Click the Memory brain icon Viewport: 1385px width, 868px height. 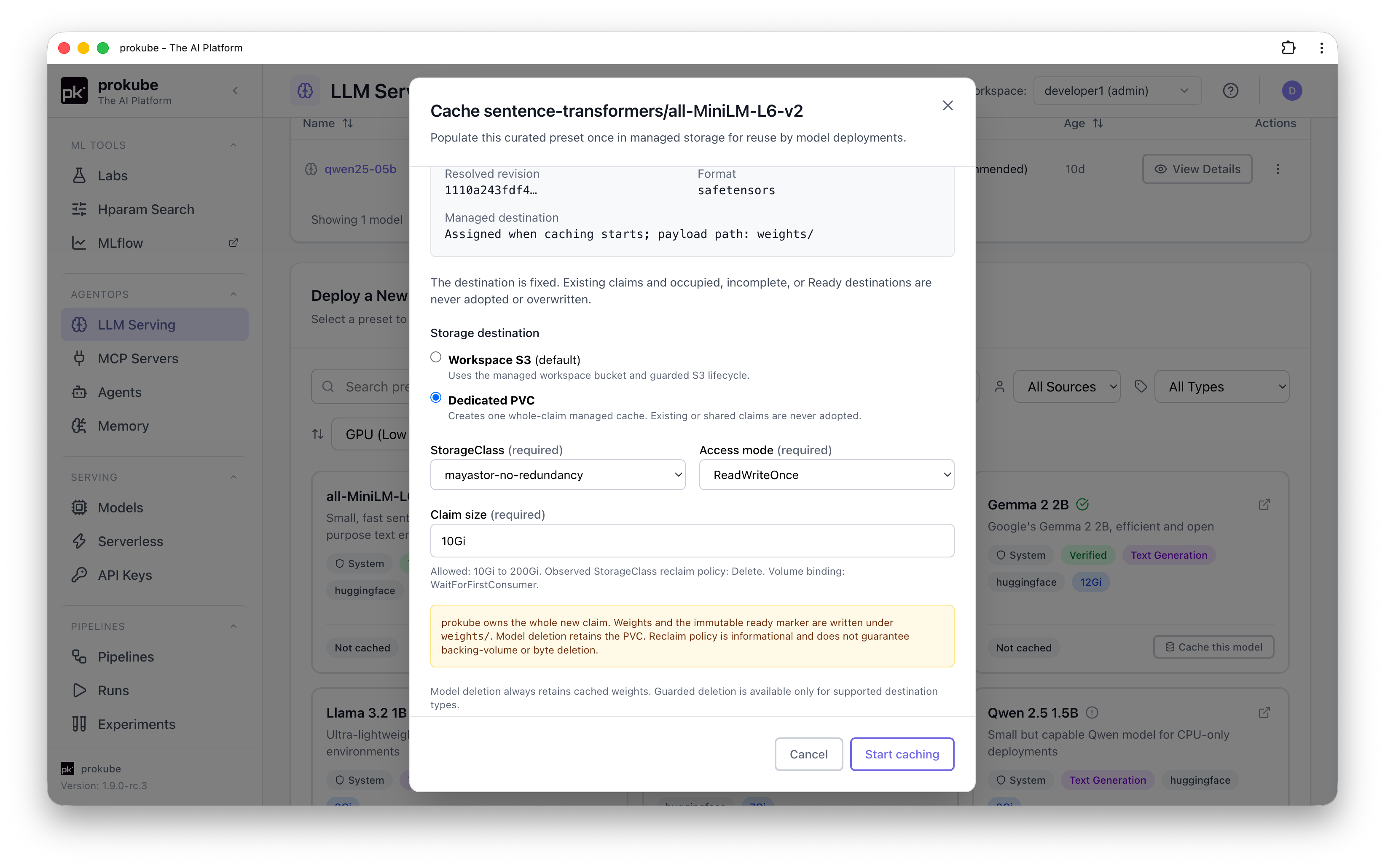click(x=79, y=426)
